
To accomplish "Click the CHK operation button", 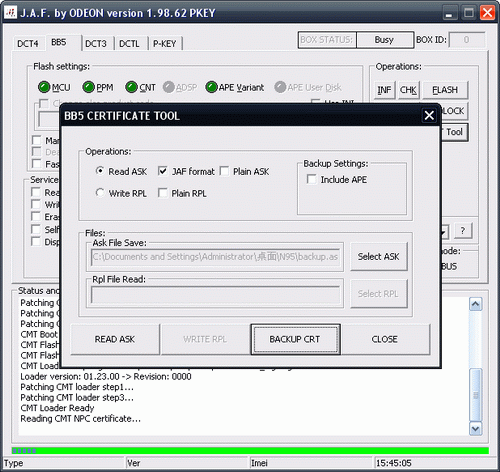I will click(x=408, y=90).
